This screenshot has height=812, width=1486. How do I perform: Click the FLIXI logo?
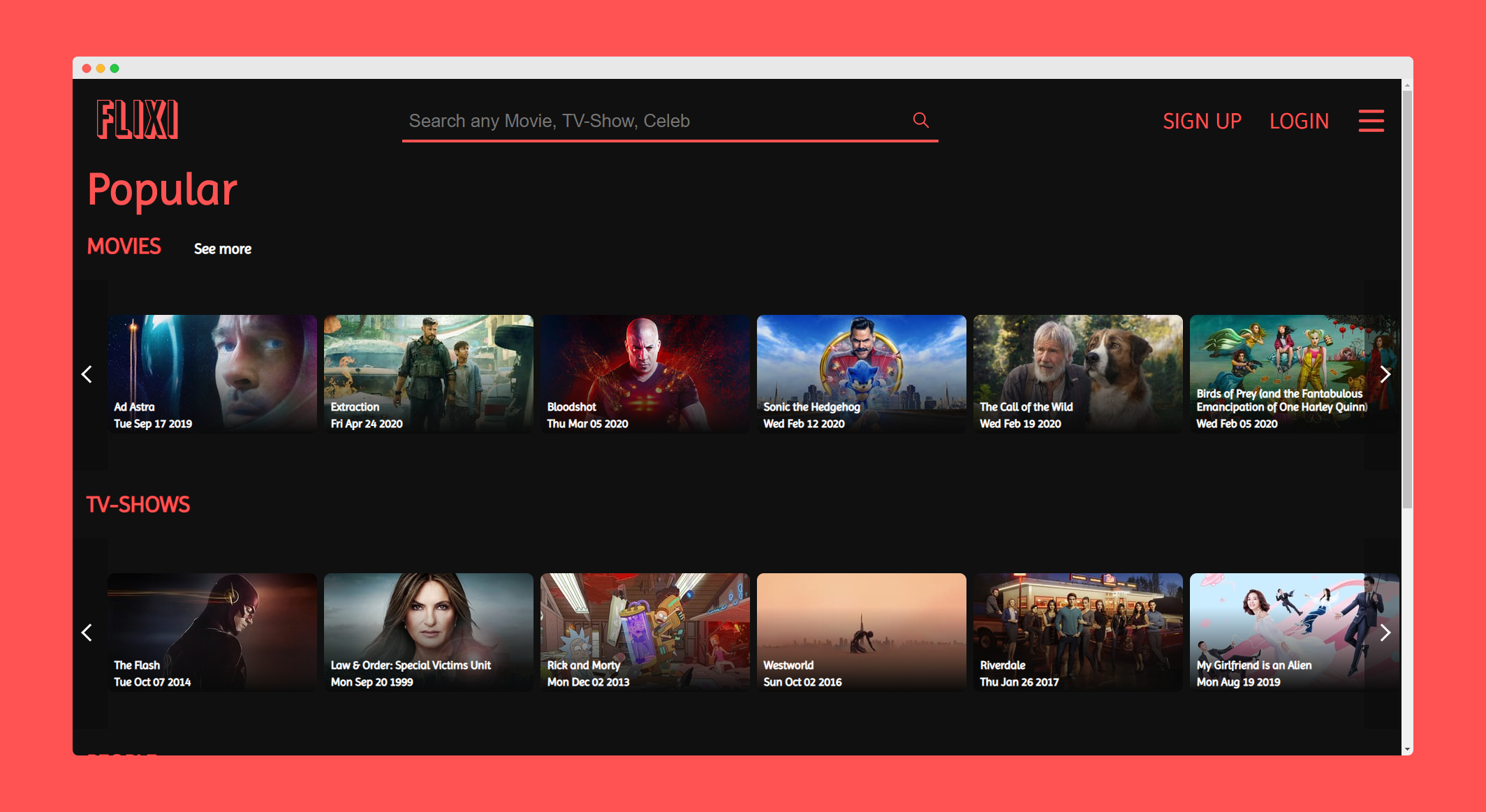pos(138,119)
